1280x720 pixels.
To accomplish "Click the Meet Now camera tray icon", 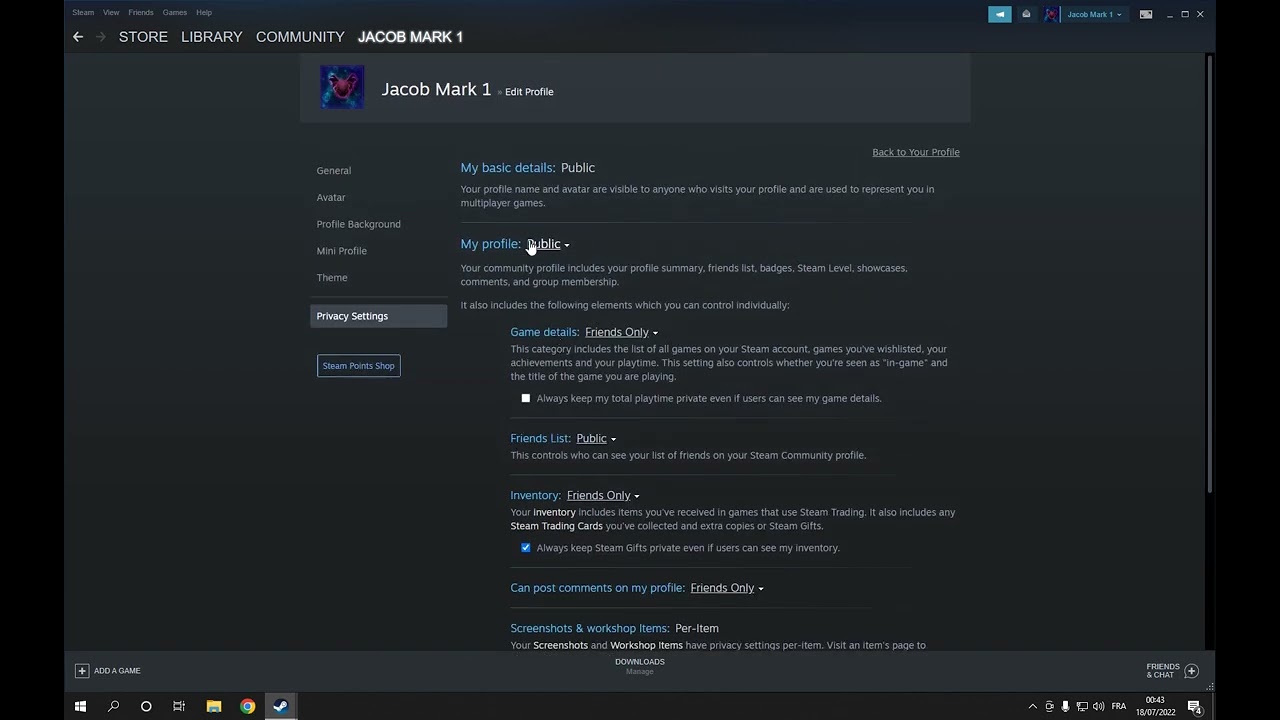I will (x=1049, y=706).
